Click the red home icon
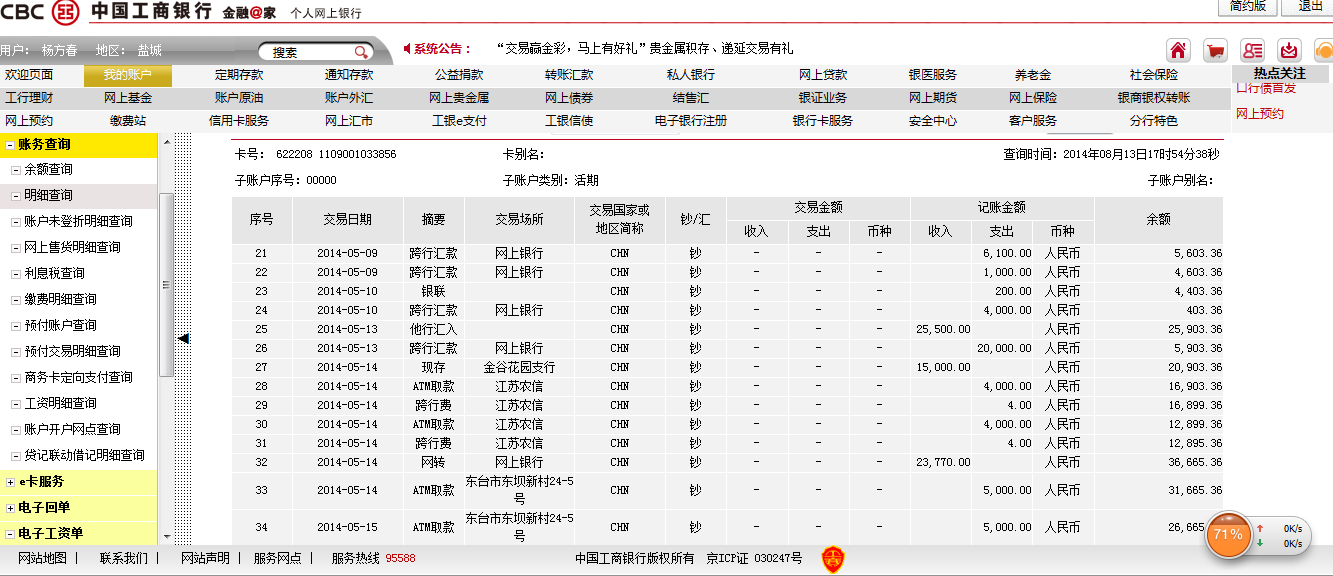Image resolution: width=1333 pixels, height=576 pixels. tap(1178, 51)
